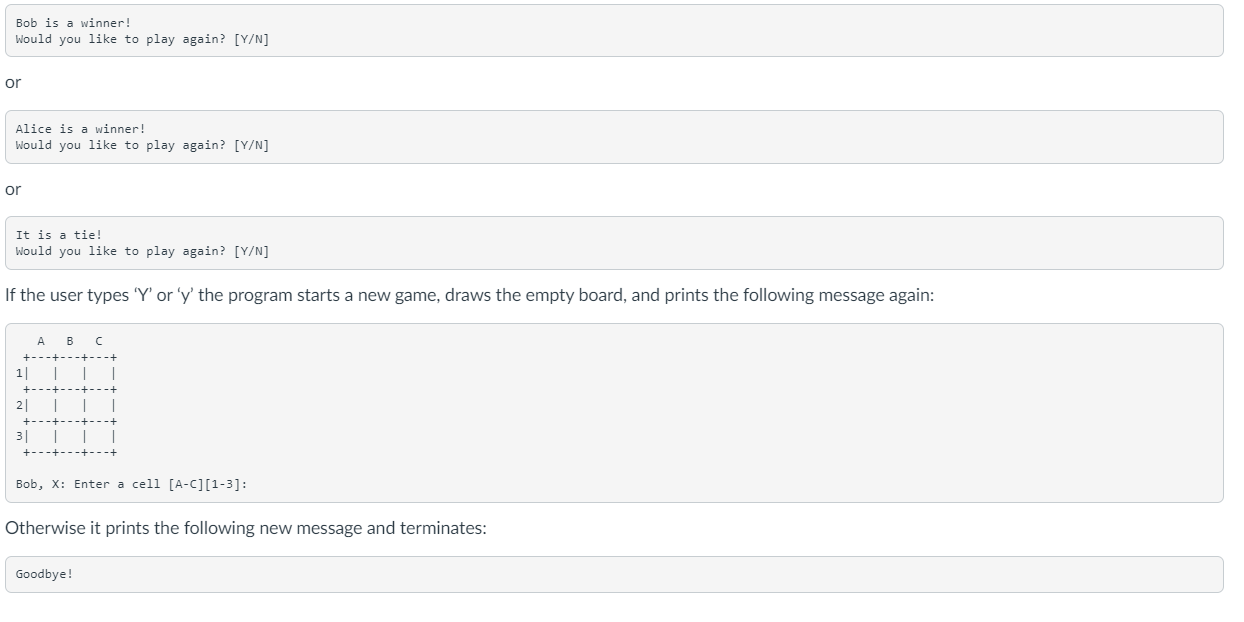Click the empty cell C3 of the board
1244x622 pixels.
[x=100, y=436]
